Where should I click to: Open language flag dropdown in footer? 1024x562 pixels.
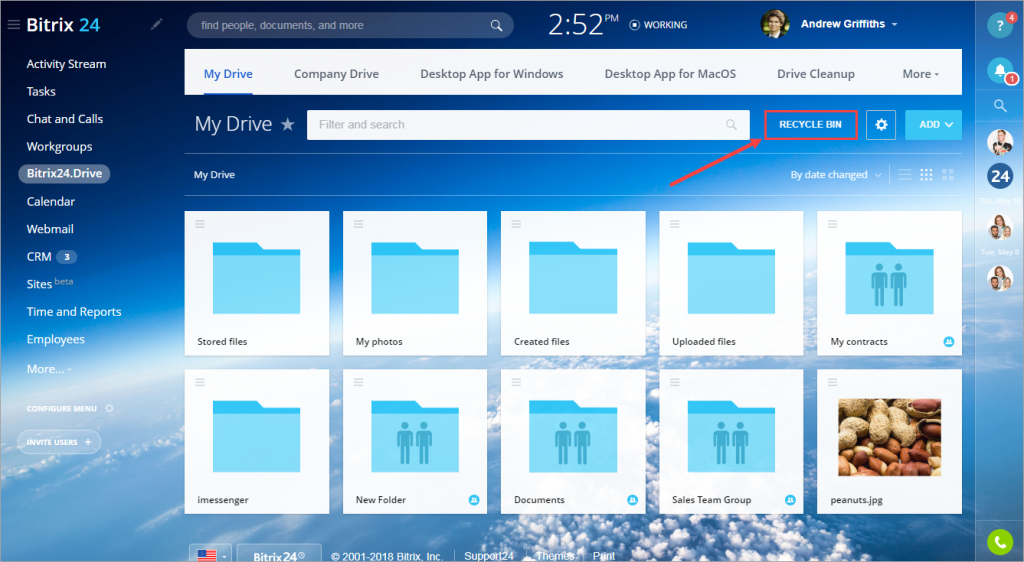[210, 555]
